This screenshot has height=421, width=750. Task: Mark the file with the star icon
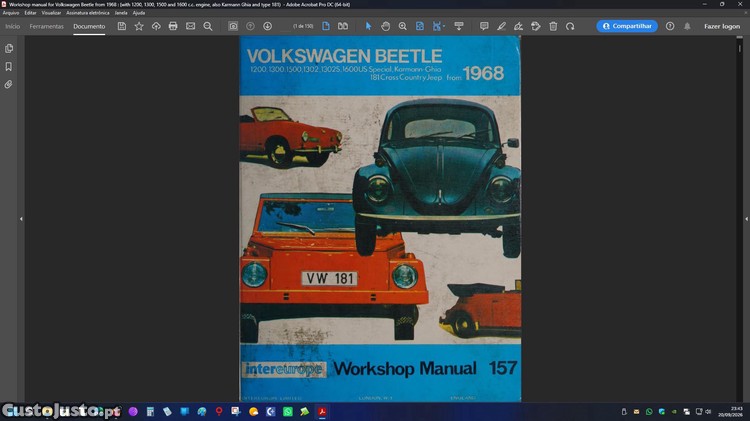tap(139, 26)
